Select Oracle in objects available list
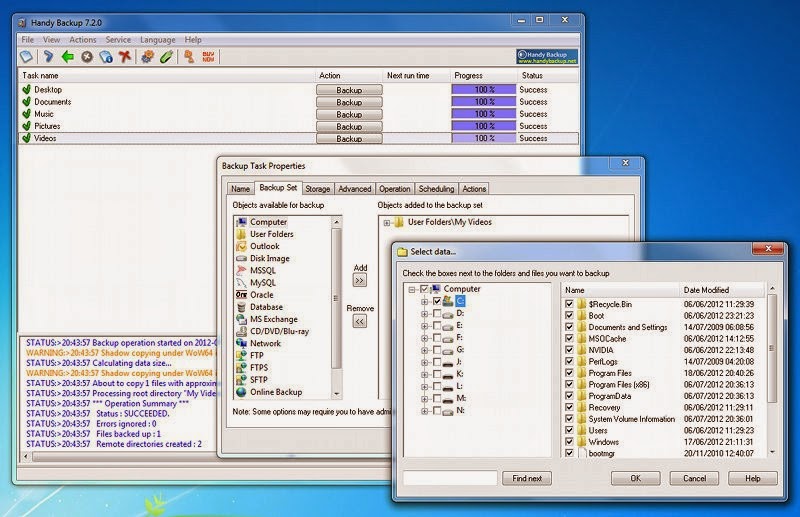Viewport: 800px width, 517px height. 262,295
